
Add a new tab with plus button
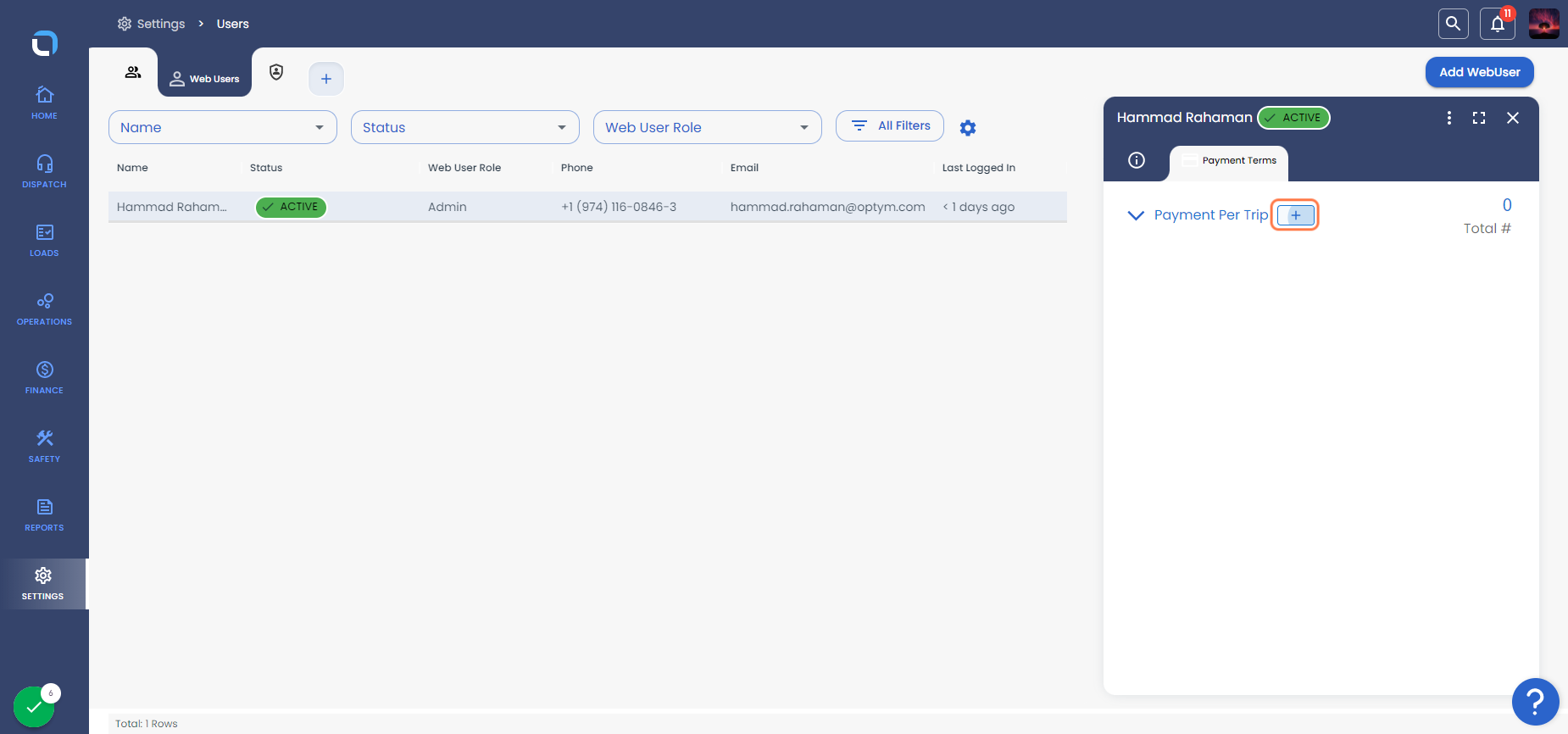click(x=326, y=79)
